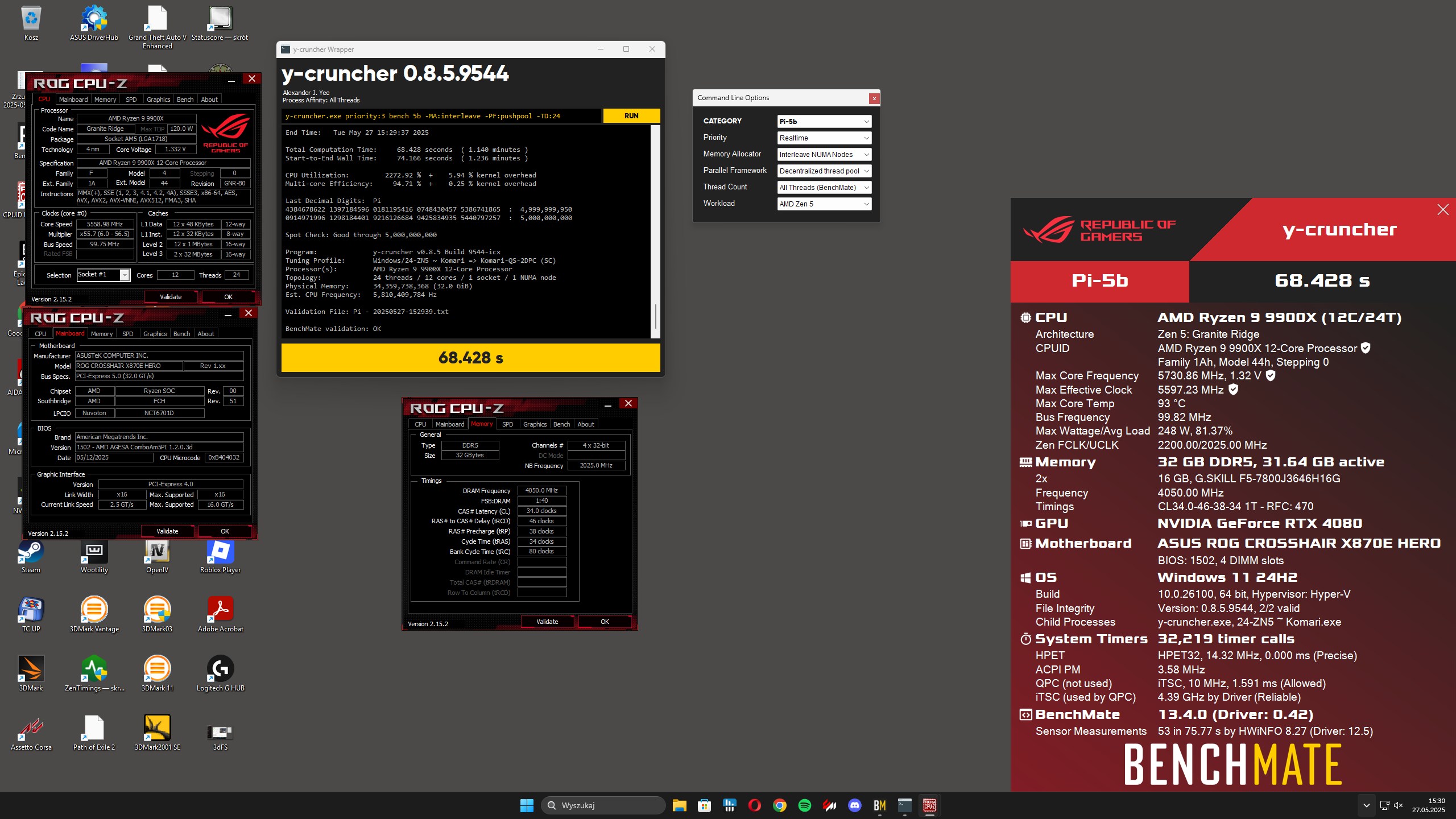The image size is (1456, 819).
Task: Open the ZenTimings shortcut icon
Action: (94, 675)
